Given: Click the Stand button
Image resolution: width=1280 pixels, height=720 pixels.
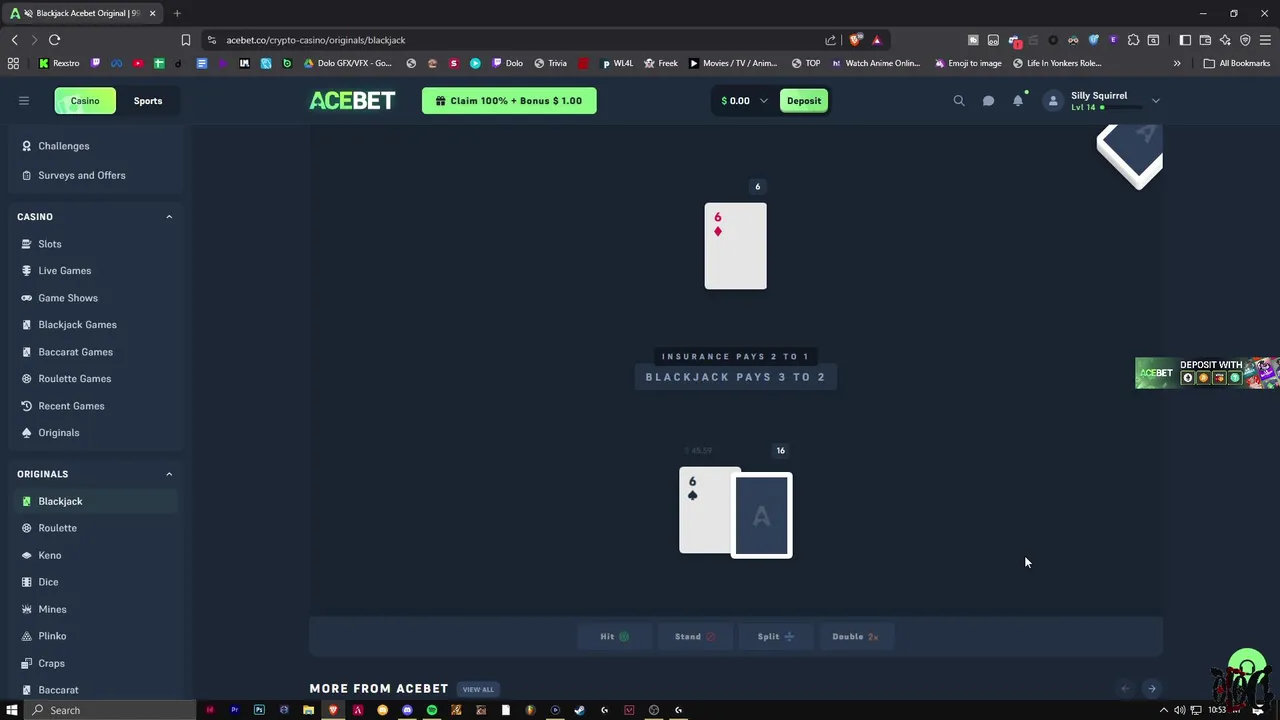Looking at the screenshot, I should (x=695, y=637).
